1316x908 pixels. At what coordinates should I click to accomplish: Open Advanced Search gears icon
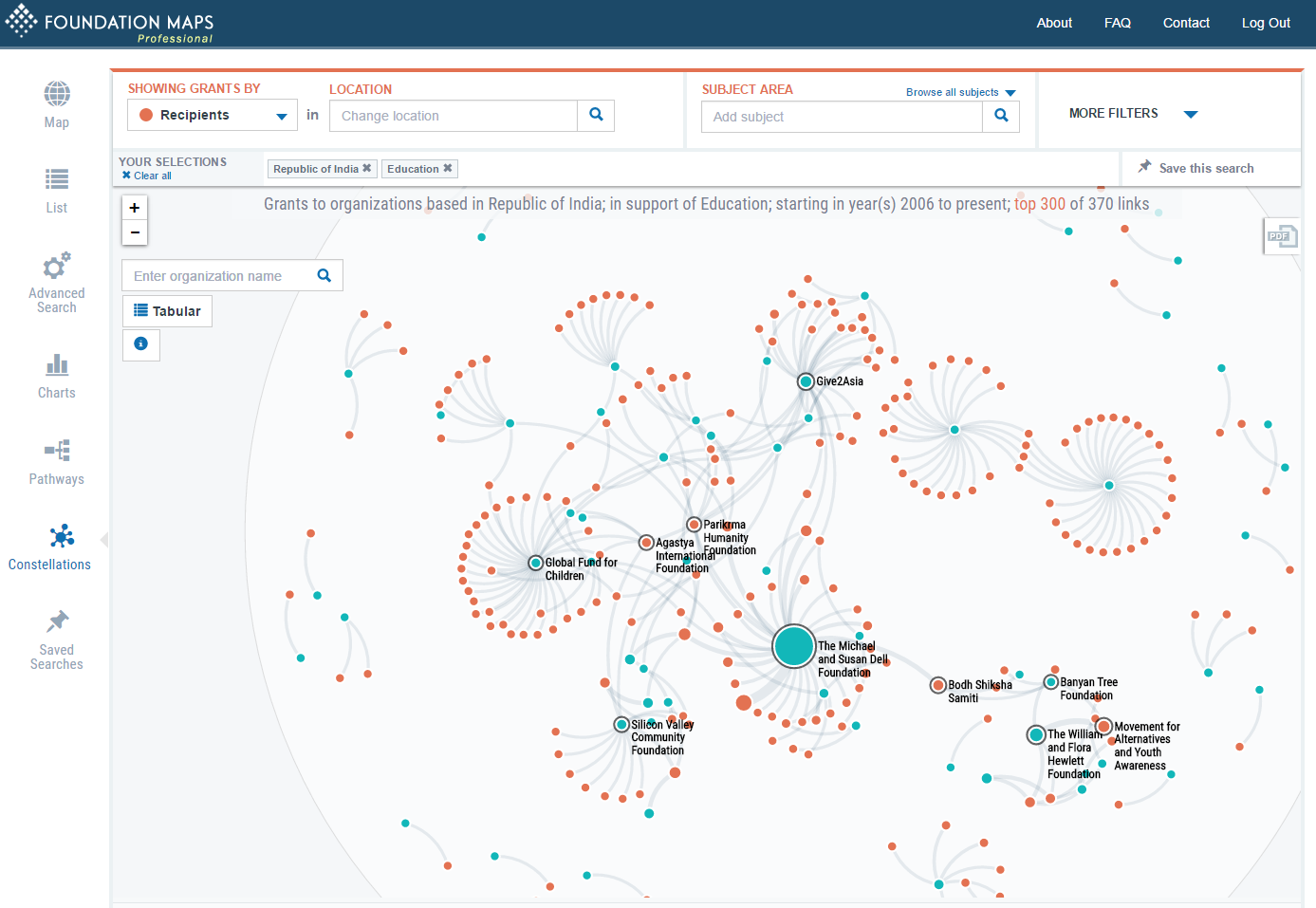(57, 265)
